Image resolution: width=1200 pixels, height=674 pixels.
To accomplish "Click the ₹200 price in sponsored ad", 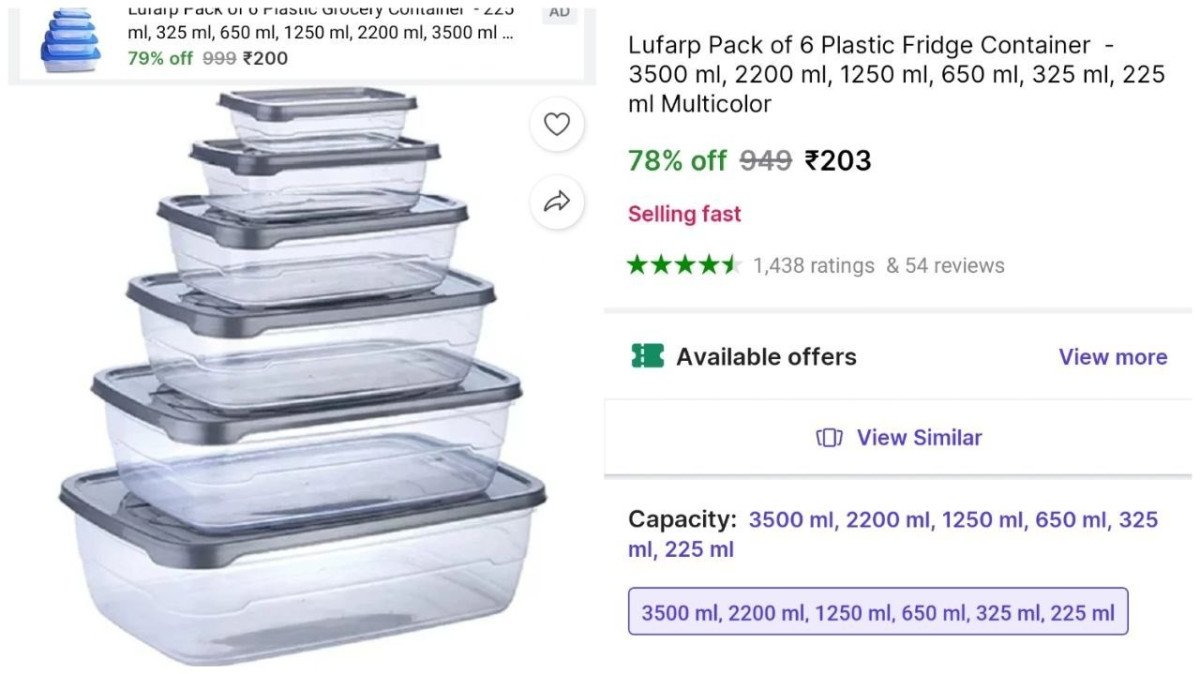I will point(265,58).
